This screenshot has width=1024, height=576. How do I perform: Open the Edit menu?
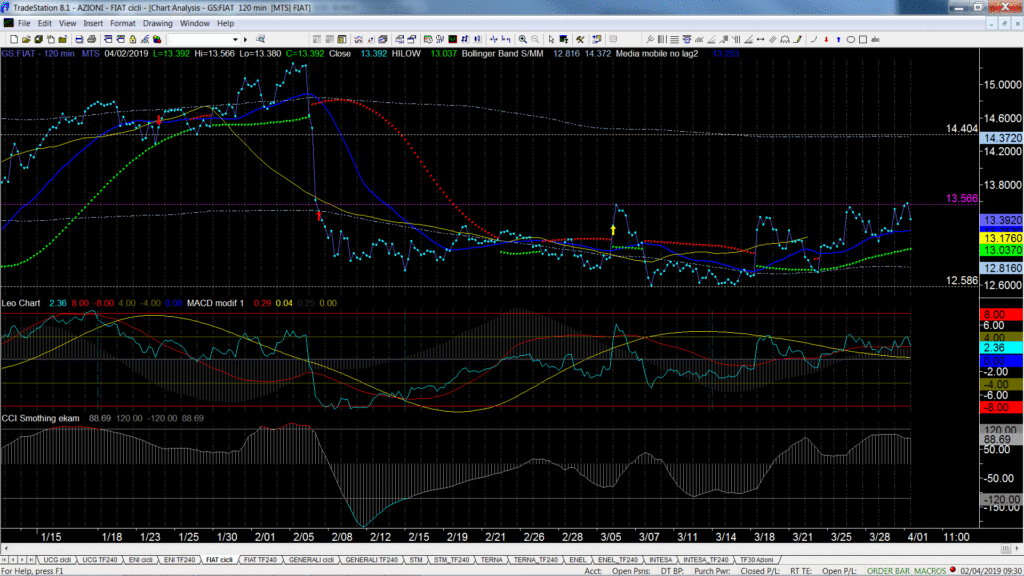(x=44, y=24)
